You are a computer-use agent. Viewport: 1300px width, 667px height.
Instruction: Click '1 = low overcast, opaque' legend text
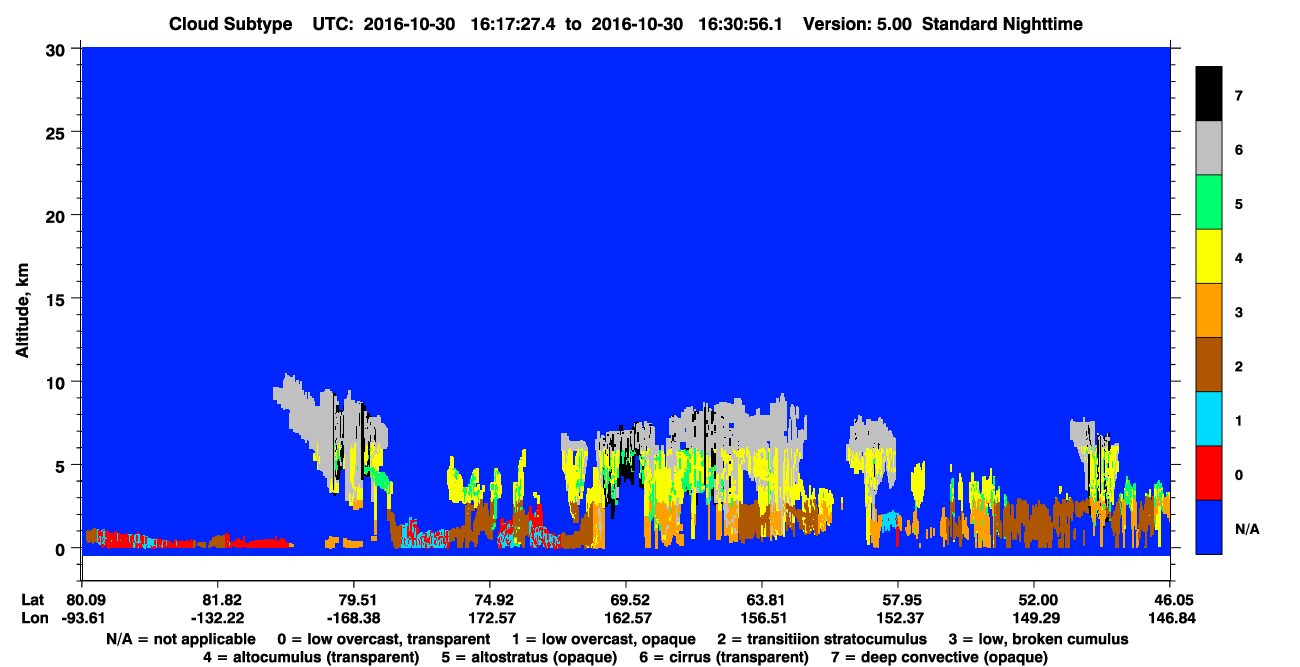tap(603, 639)
